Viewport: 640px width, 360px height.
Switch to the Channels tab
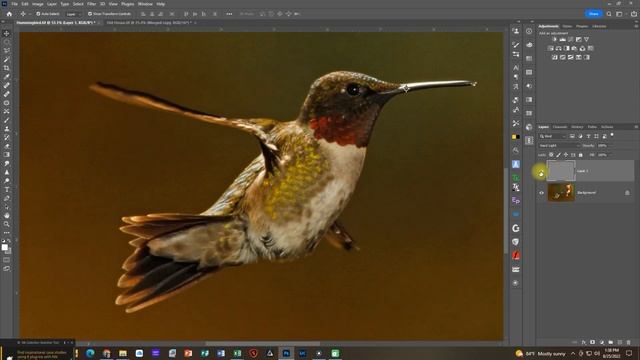[x=560, y=127]
